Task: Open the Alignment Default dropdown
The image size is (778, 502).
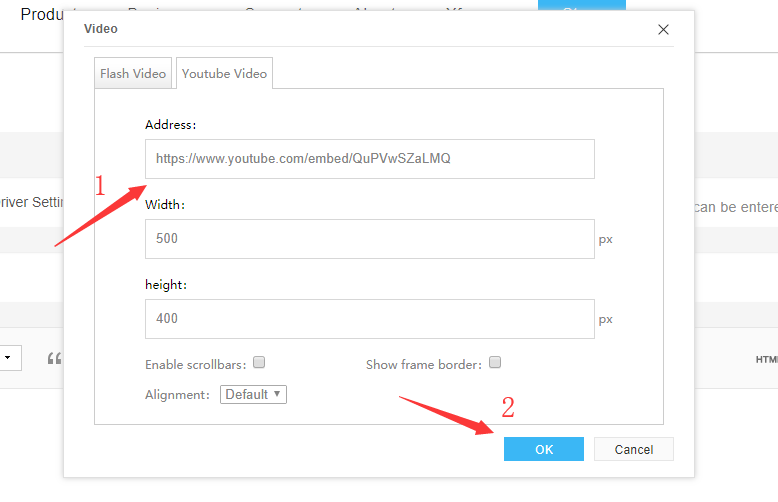Action: click(253, 394)
